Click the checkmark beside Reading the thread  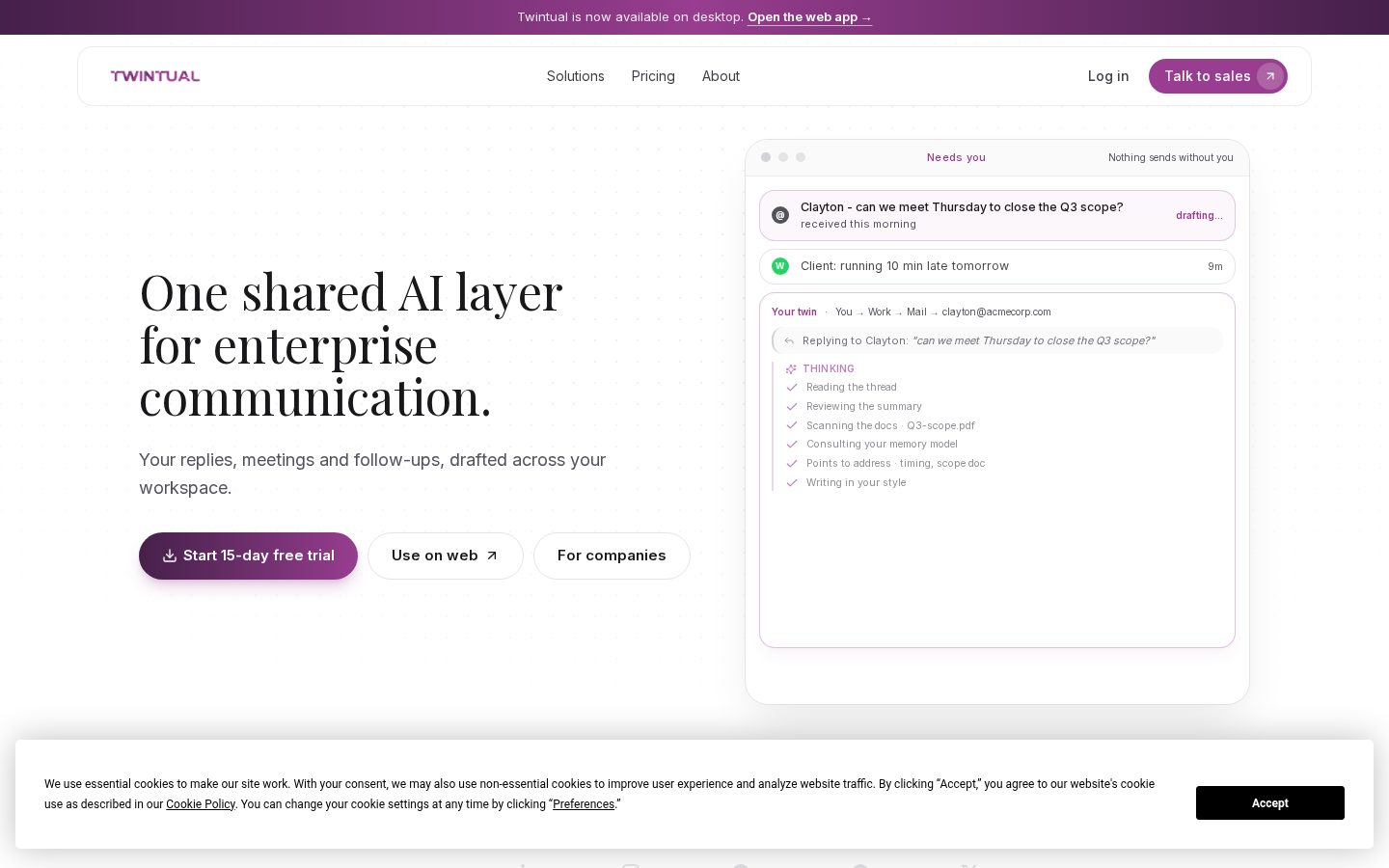[x=792, y=388]
